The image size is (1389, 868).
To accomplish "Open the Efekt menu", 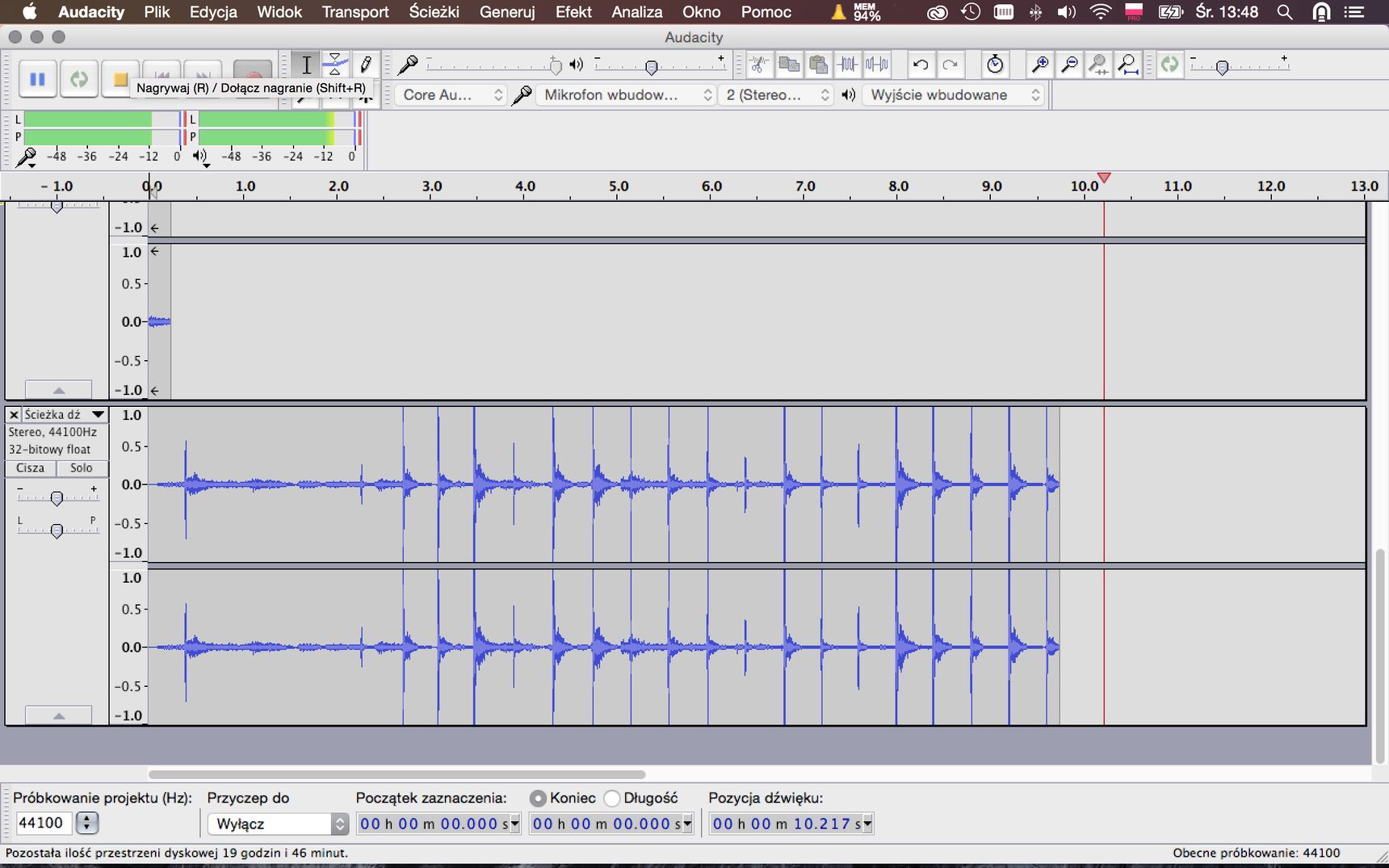I will [x=573, y=11].
